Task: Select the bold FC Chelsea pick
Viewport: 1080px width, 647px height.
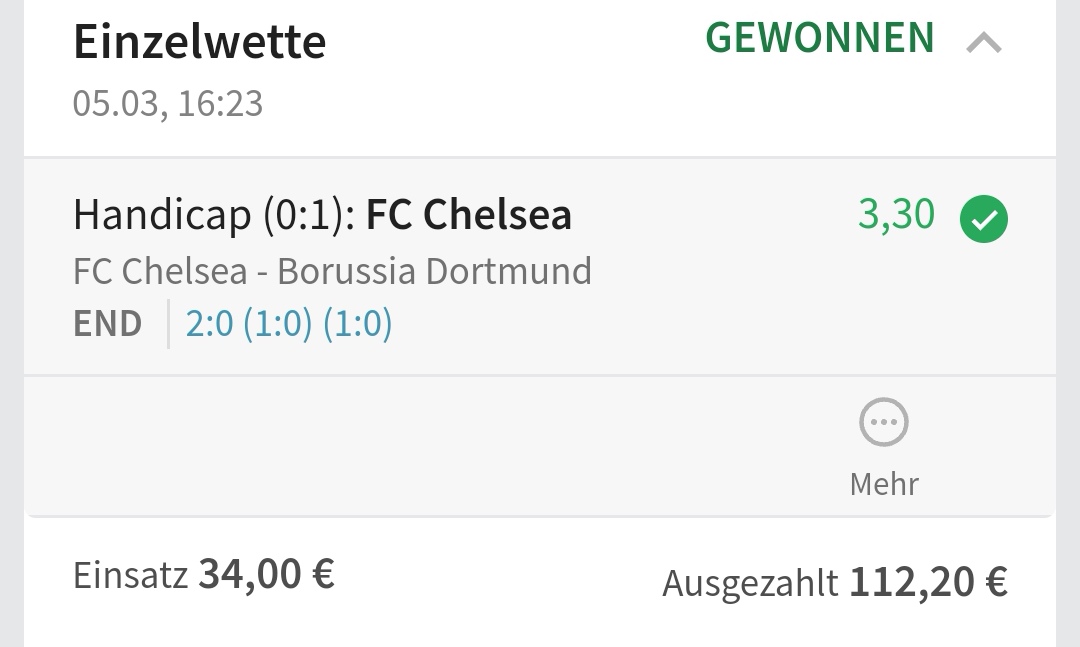Action: (469, 215)
